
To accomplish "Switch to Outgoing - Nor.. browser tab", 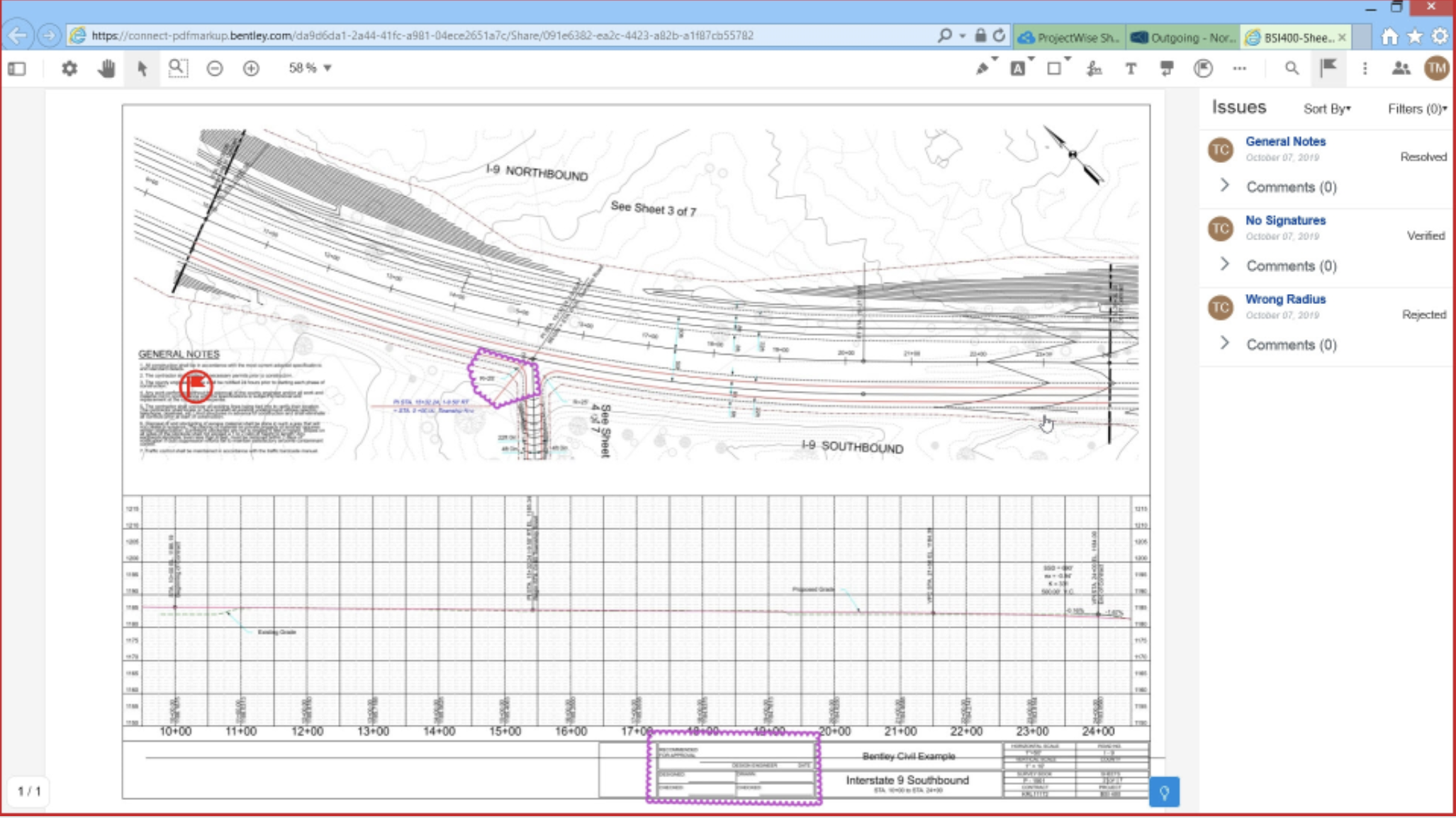I will click(1183, 37).
